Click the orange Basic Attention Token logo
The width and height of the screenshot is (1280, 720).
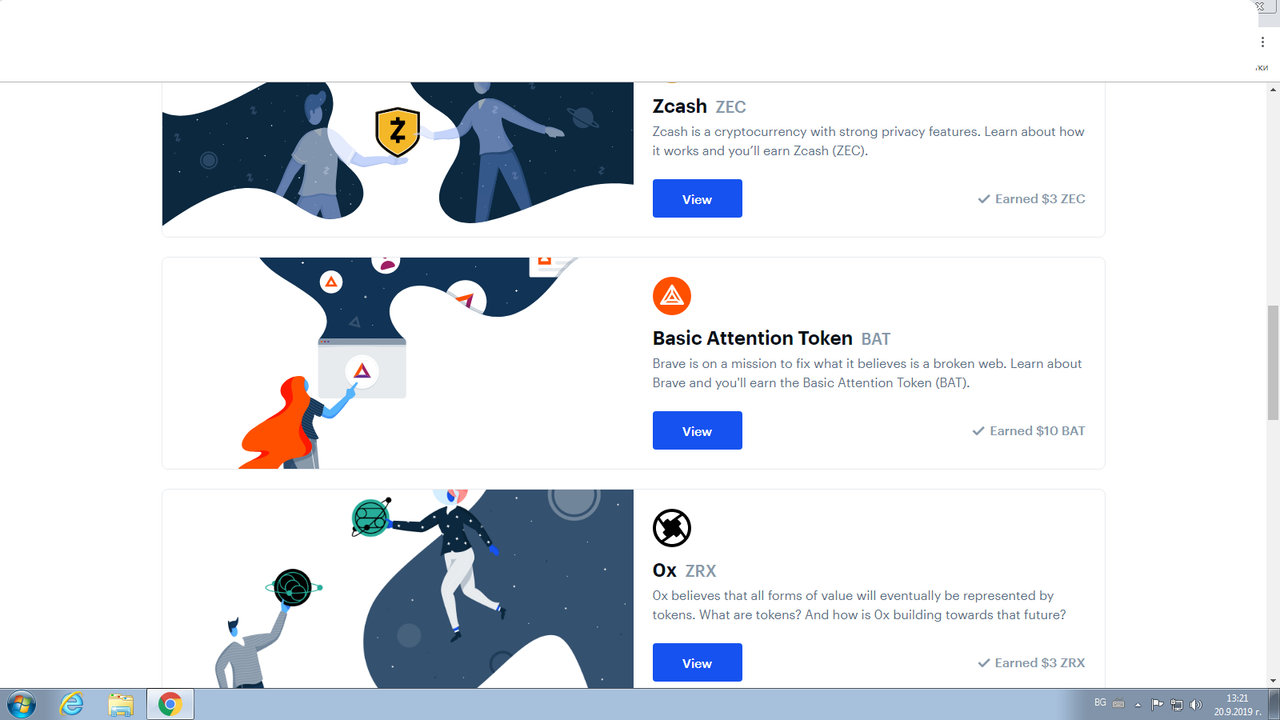[x=672, y=296]
